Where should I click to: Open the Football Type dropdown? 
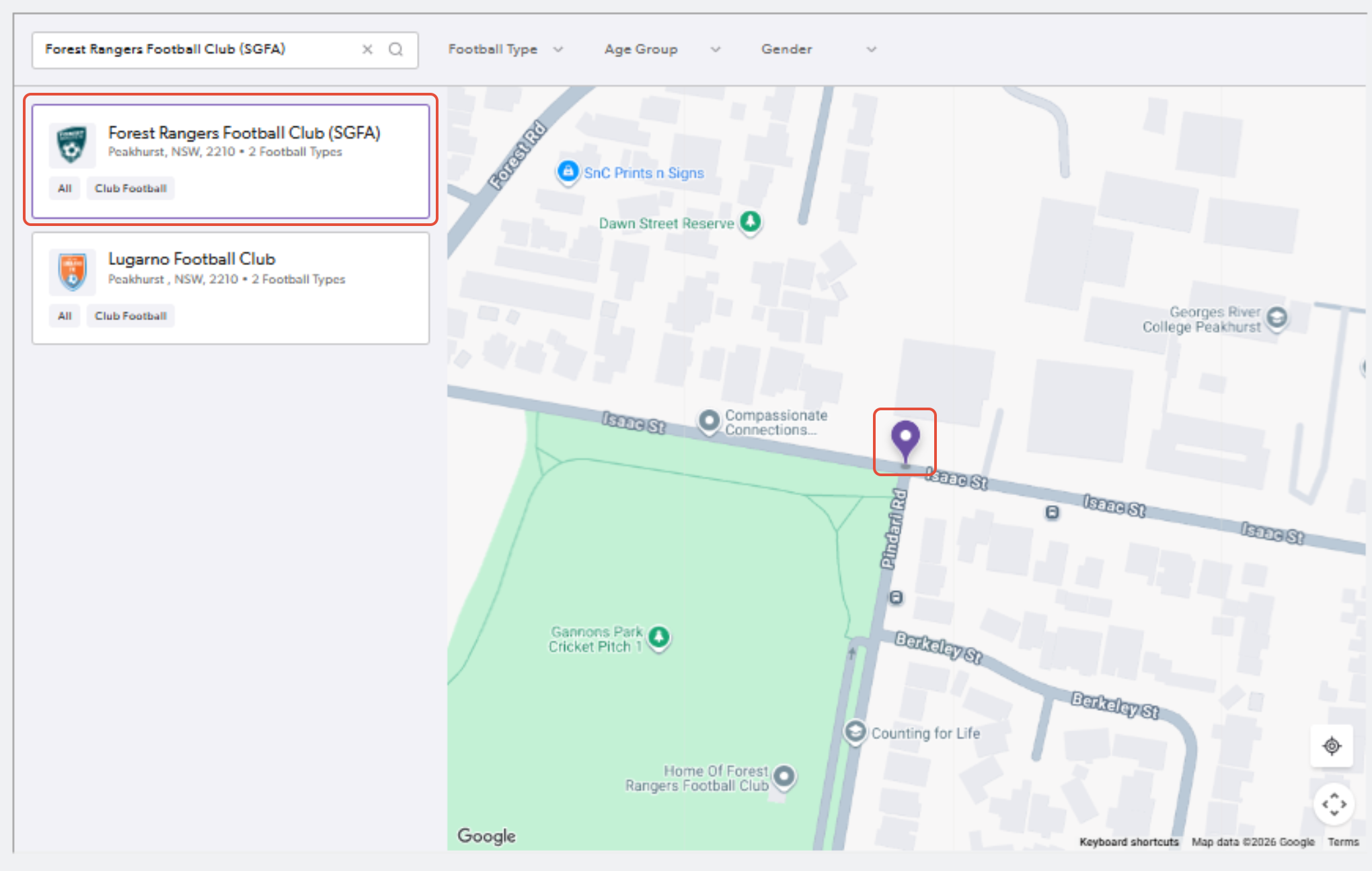pos(506,49)
